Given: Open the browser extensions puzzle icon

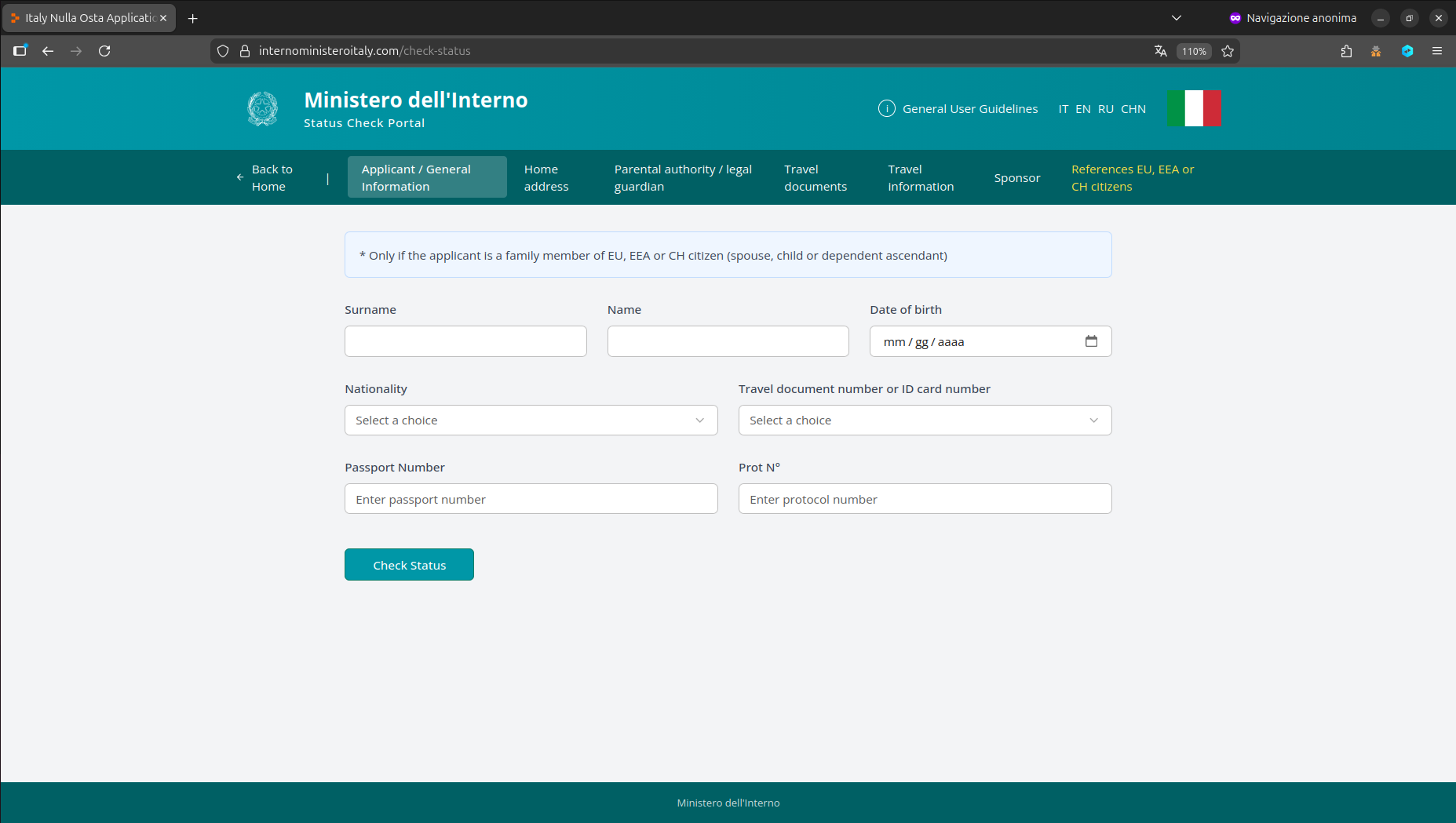Looking at the screenshot, I should (1346, 51).
